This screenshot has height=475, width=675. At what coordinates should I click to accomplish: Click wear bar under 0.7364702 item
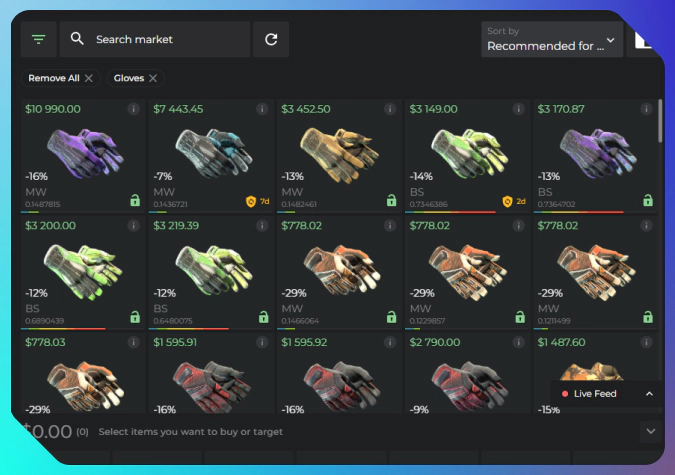tap(596, 212)
